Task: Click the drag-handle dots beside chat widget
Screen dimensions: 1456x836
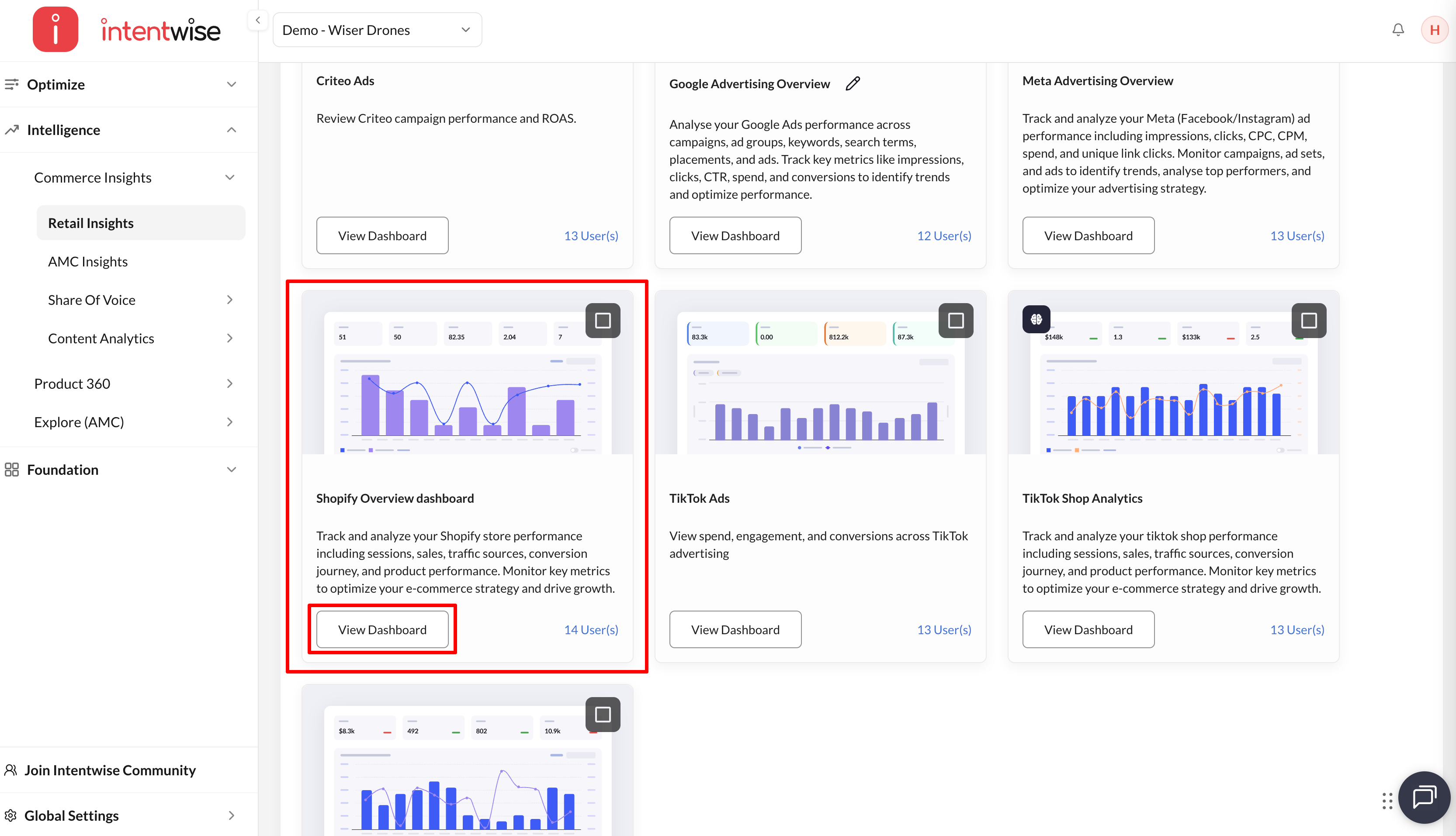Action: point(1387,800)
